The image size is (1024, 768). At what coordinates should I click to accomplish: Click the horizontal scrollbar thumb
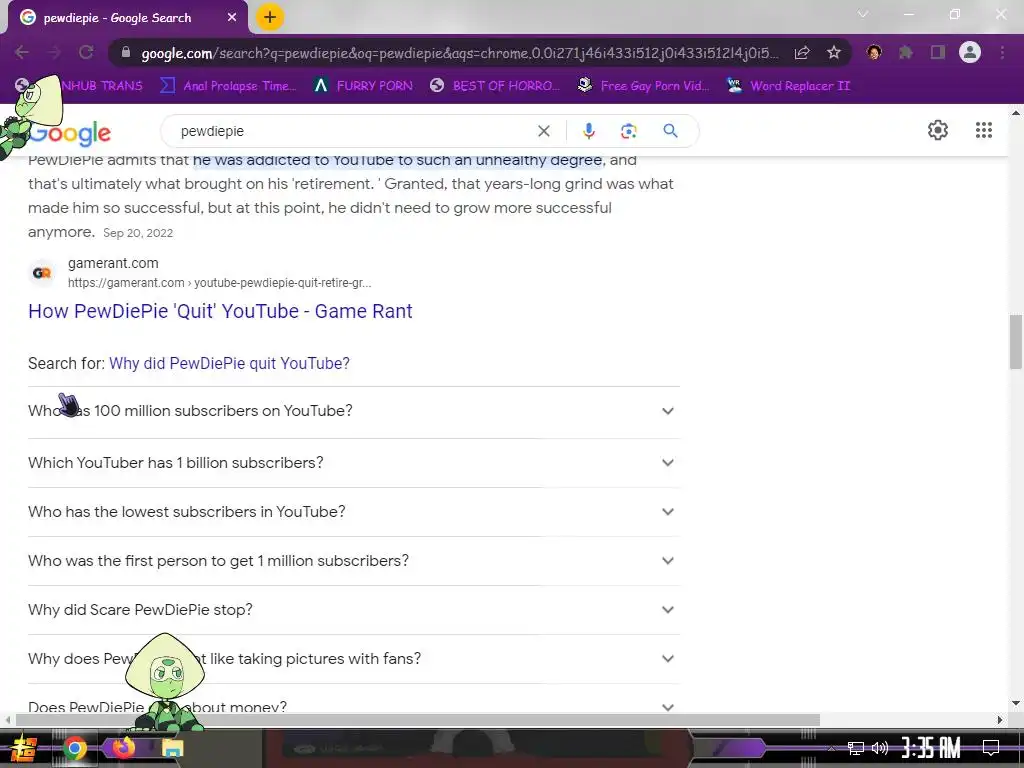pyautogui.click(x=418, y=720)
